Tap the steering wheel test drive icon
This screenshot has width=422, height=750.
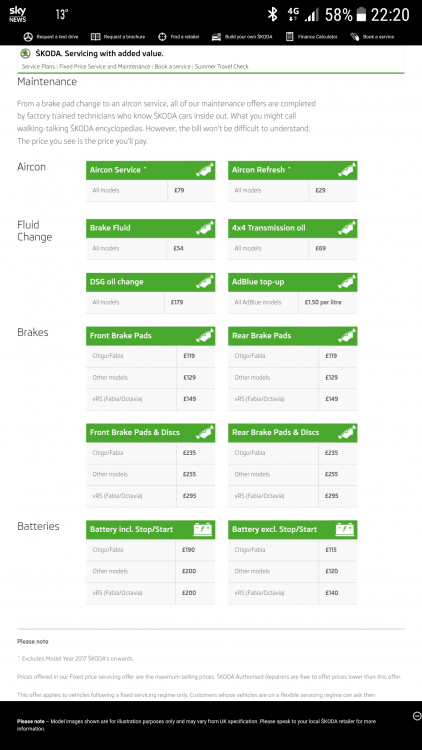point(28,37)
